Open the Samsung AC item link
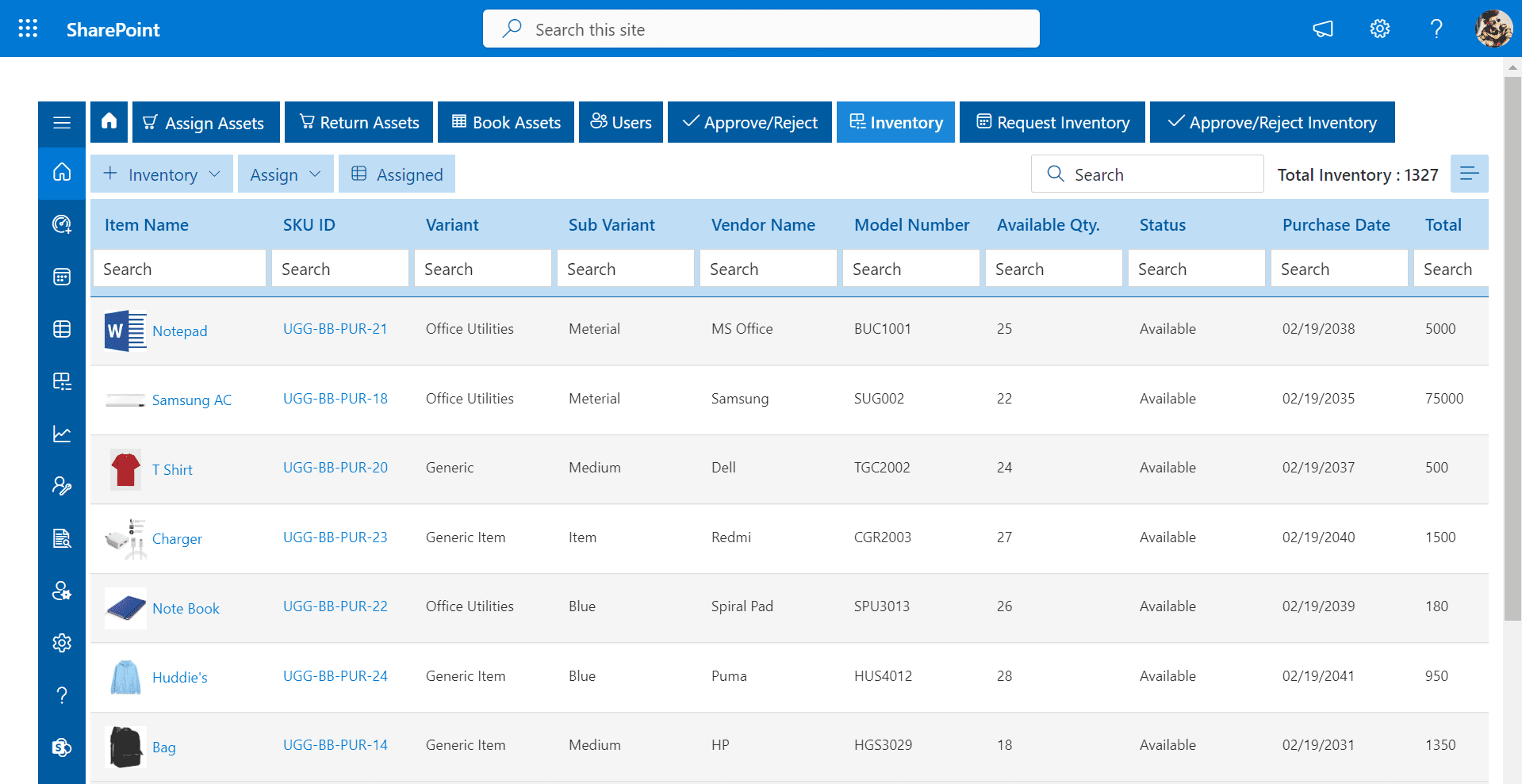The width and height of the screenshot is (1522, 784). pos(192,400)
